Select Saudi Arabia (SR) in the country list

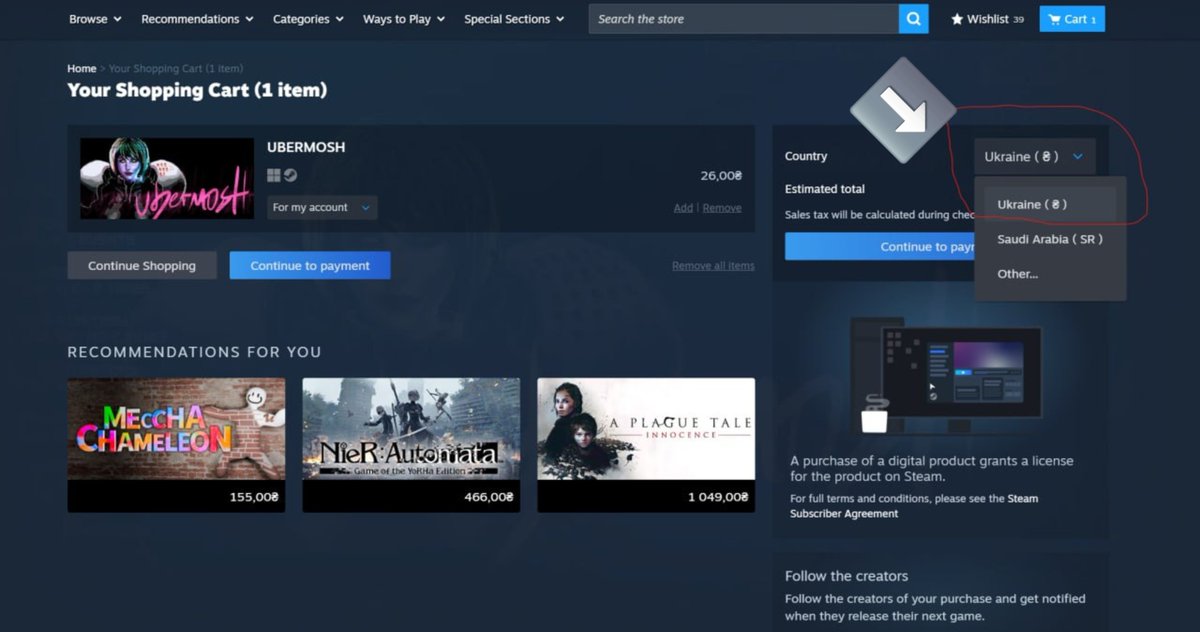(1050, 239)
